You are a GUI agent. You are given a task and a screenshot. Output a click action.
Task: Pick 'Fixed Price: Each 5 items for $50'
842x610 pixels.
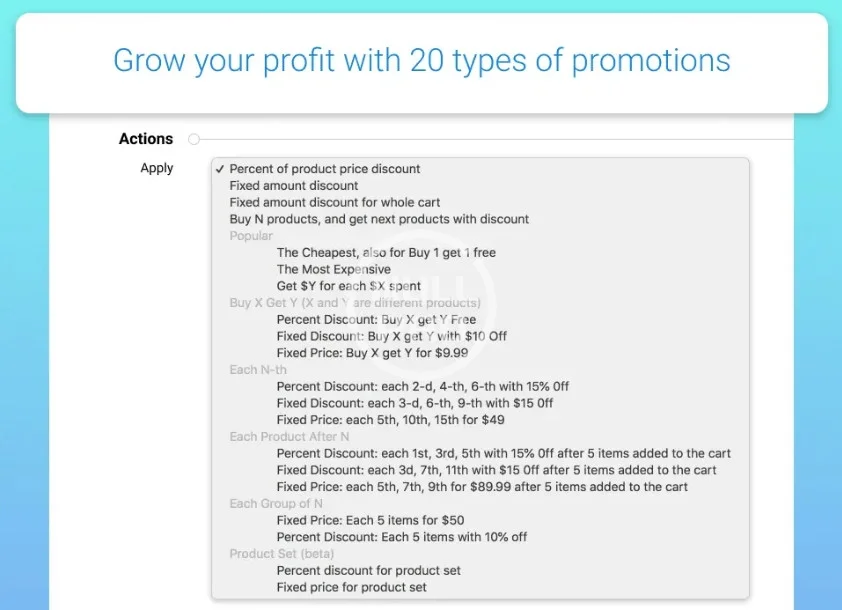click(x=370, y=521)
